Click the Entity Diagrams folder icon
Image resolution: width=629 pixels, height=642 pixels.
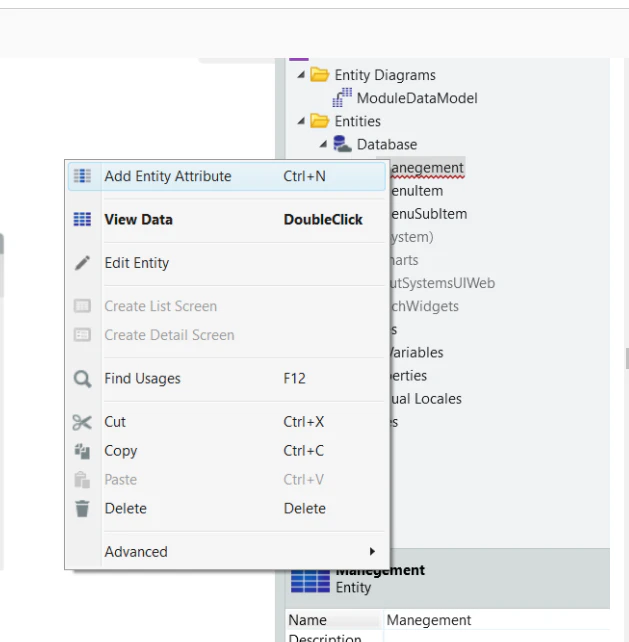[319, 75]
